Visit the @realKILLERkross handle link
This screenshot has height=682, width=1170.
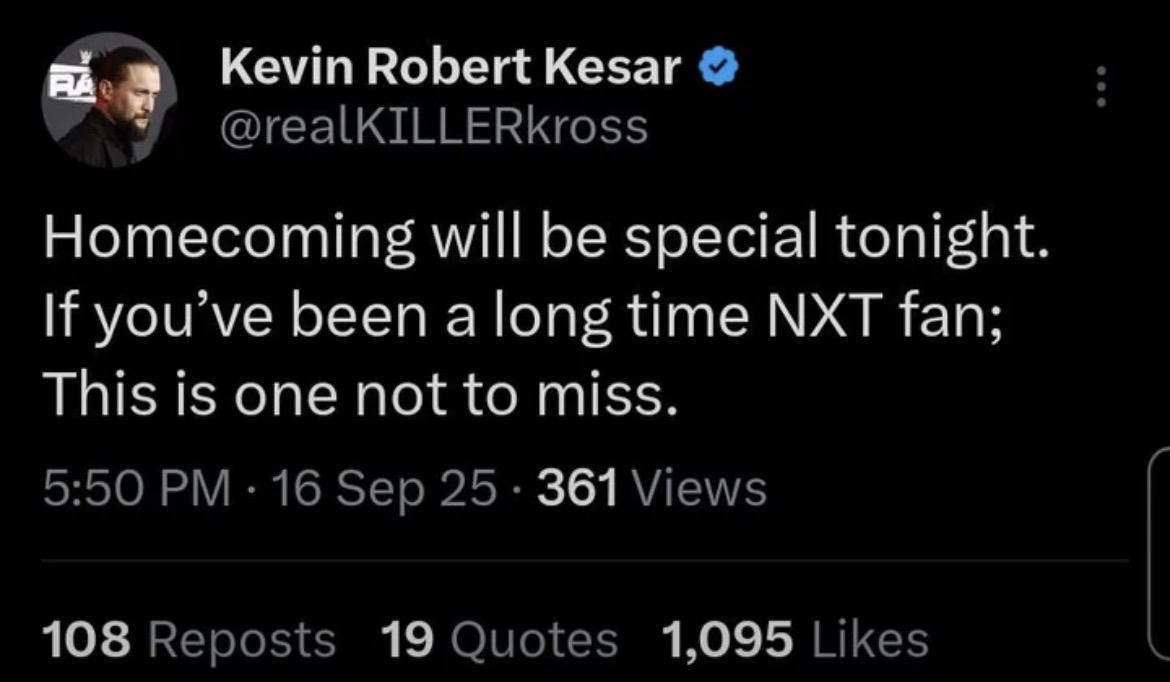(x=434, y=127)
